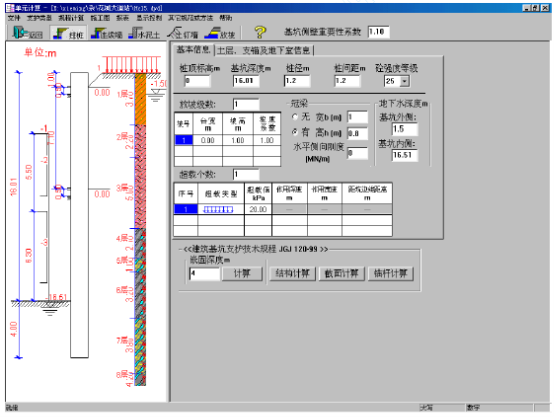Open the 砼强度等级 concrete grade dropdown
The height and width of the screenshot is (417, 554).
point(405,81)
